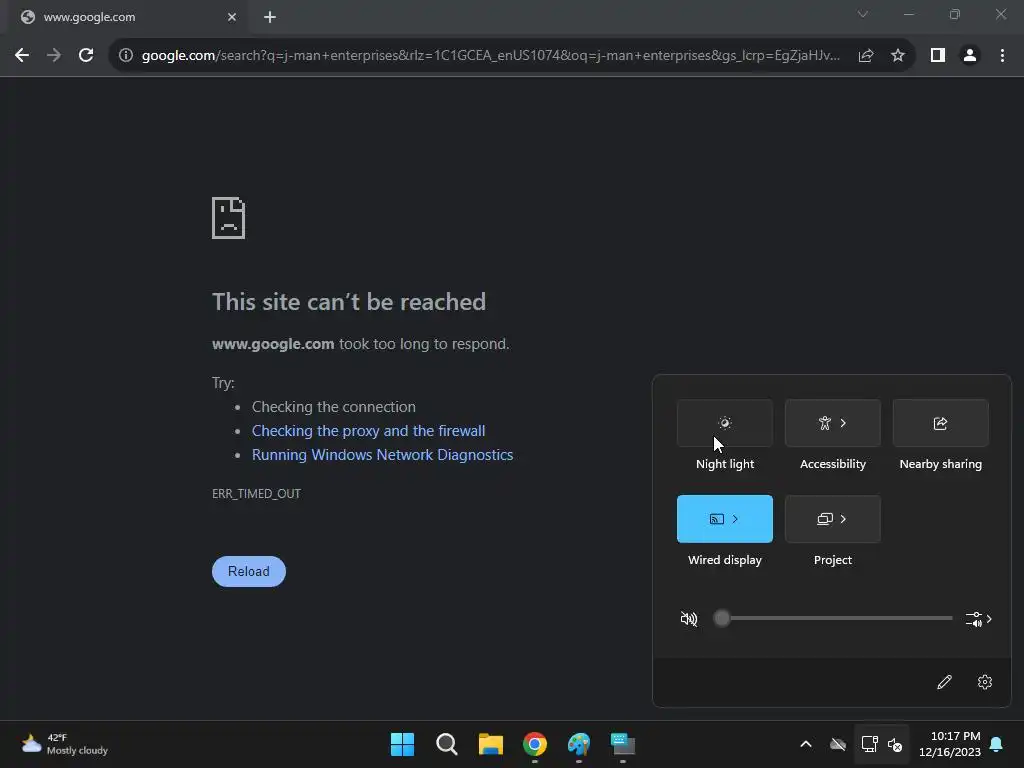This screenshot has height=768, width=1024.
Task: Click the "This site can't be reached" heading
Action: 349,302
